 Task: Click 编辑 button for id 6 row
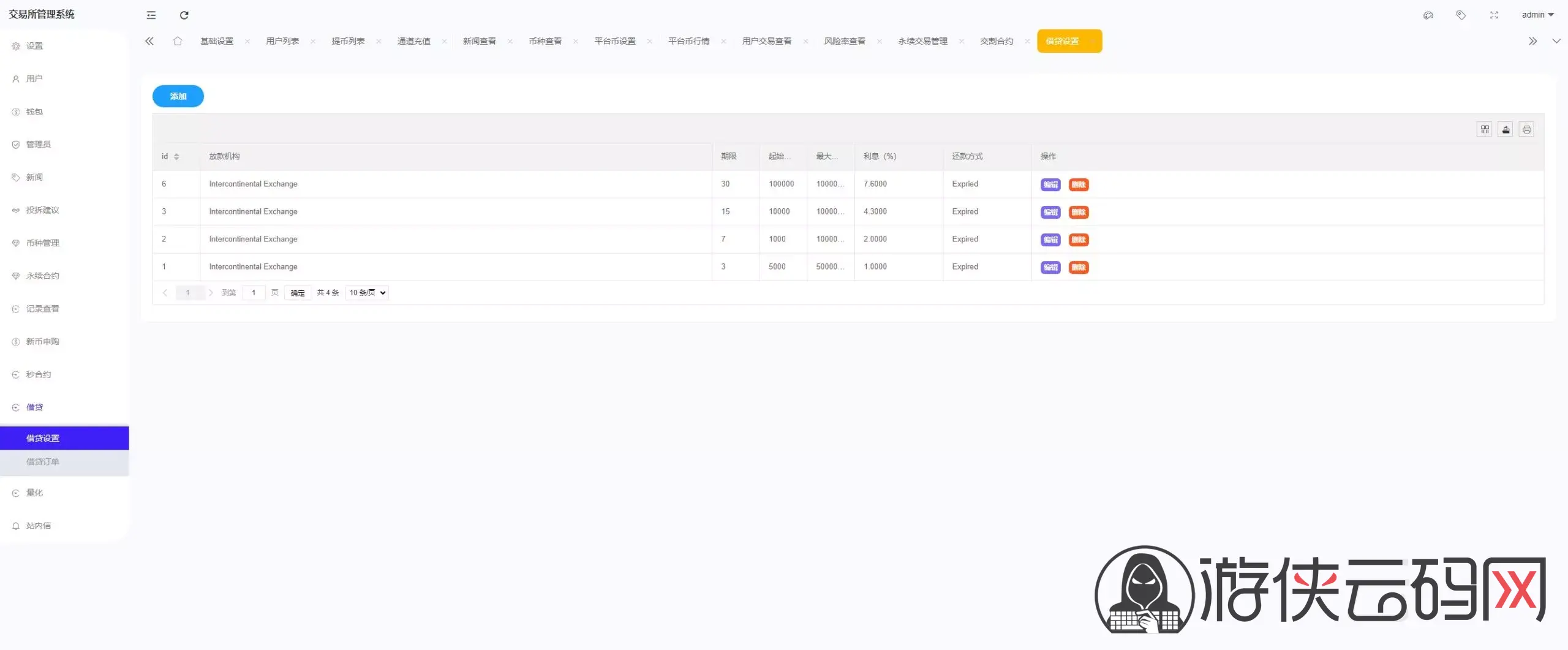coord(1050,184)
